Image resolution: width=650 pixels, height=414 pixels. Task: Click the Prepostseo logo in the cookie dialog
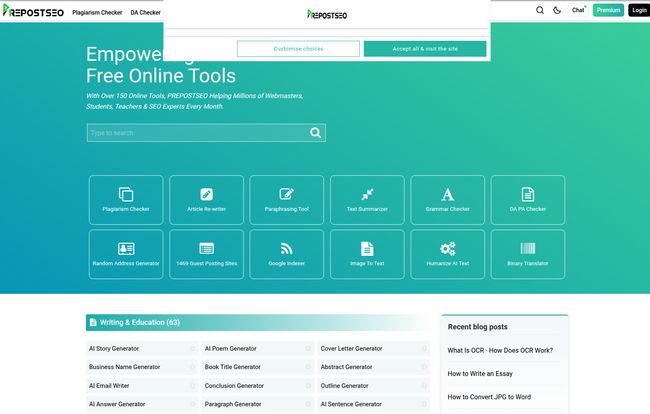coord(327,15)
